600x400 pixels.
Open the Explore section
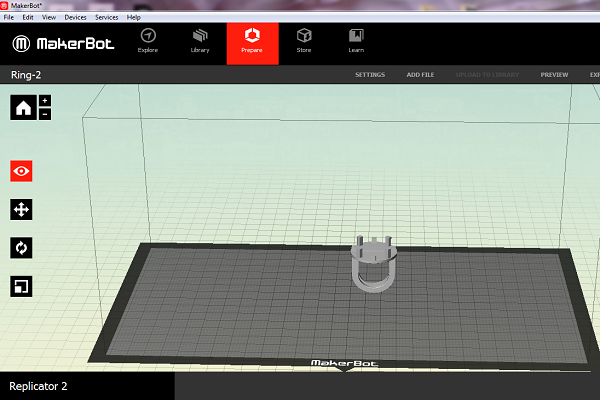tap(148, 41)
